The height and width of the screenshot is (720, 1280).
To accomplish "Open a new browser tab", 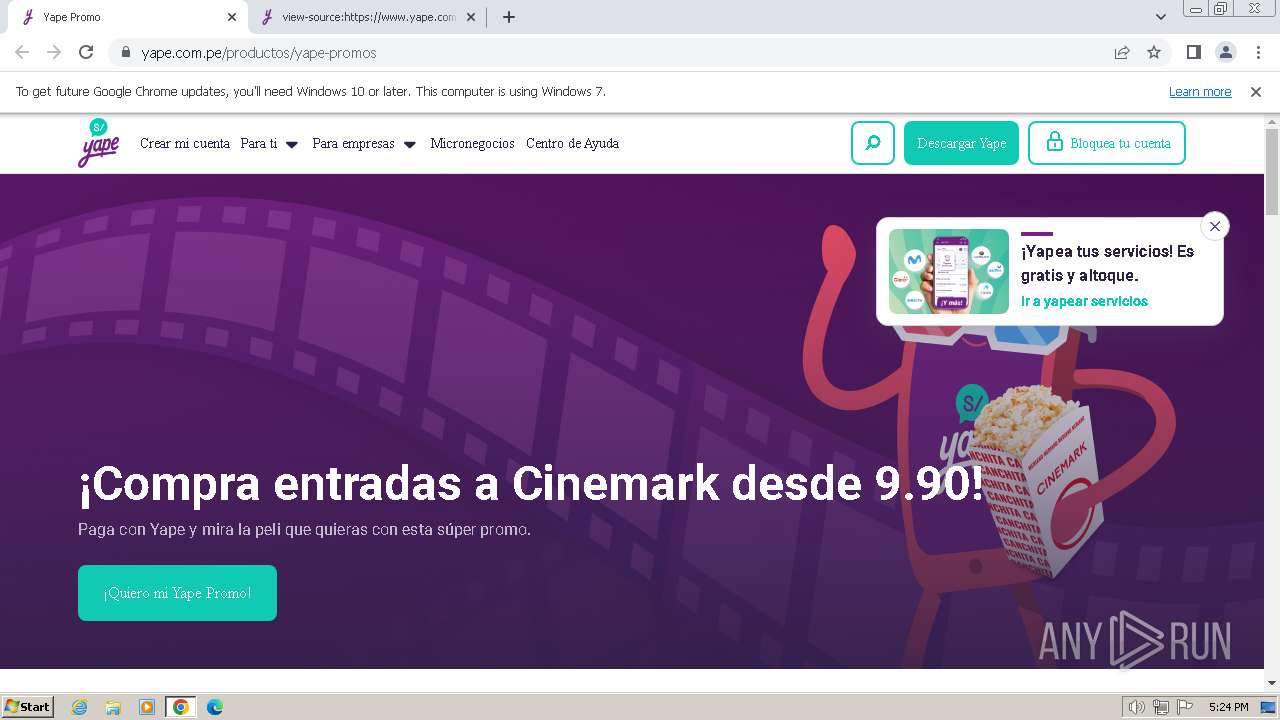I will point(509,17).
